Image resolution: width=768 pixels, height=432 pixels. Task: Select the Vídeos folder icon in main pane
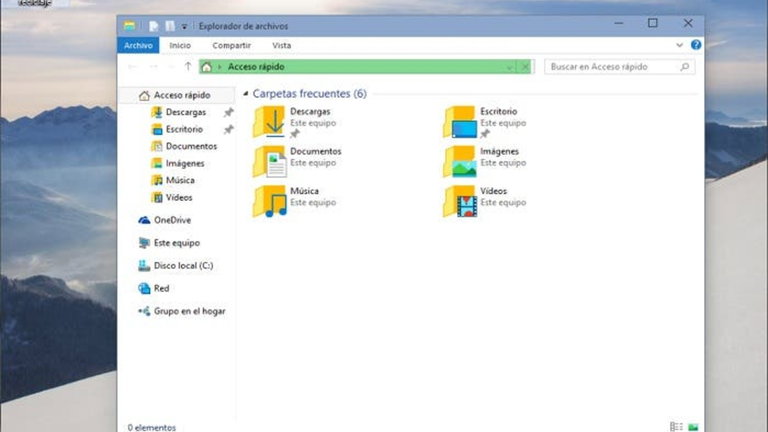pos(459,201)
